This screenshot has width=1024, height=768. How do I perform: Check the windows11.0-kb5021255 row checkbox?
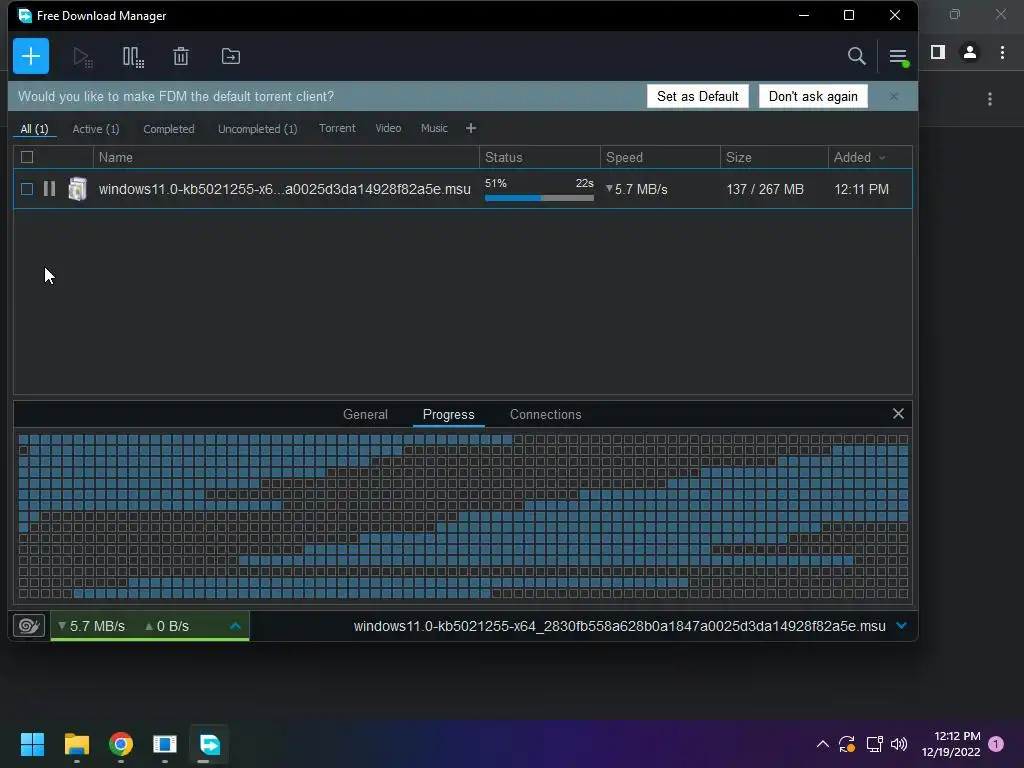click(27, 189)
